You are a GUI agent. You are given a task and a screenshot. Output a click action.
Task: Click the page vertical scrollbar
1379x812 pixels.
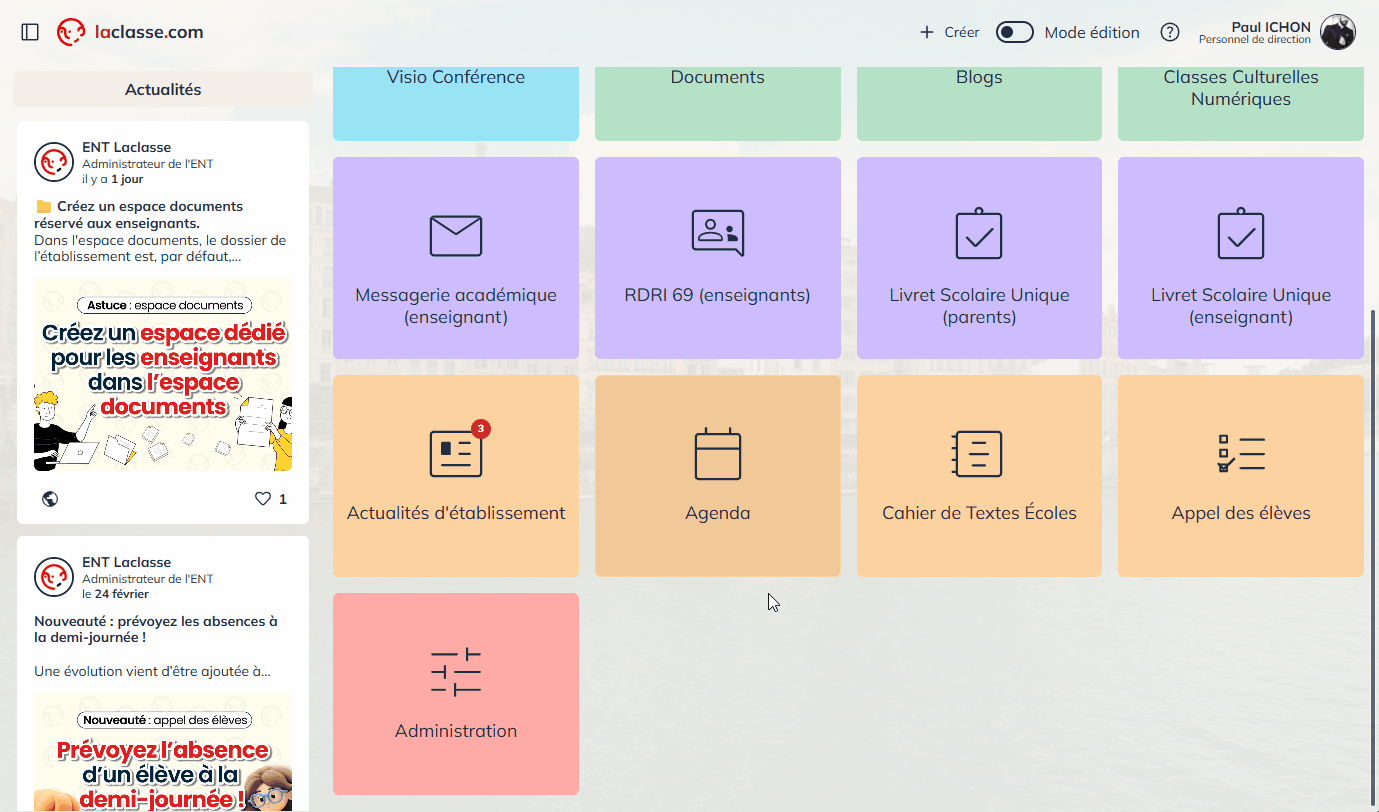(x=1373, y=500)
